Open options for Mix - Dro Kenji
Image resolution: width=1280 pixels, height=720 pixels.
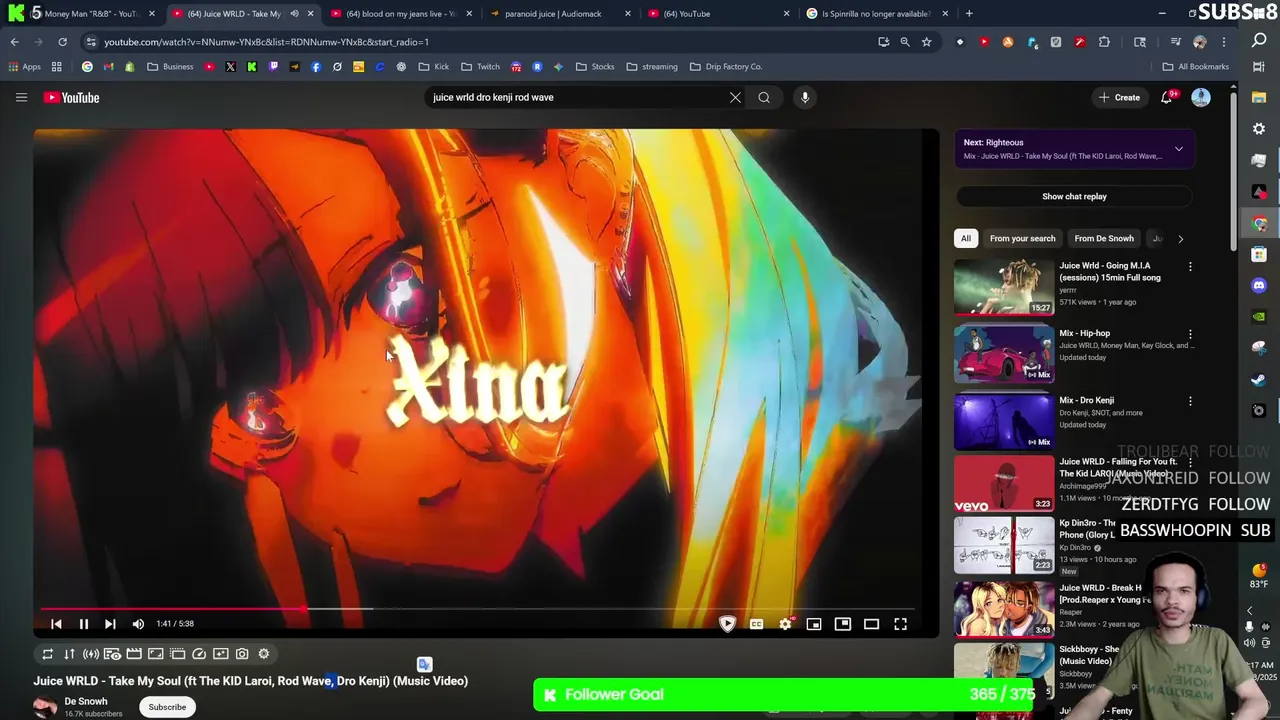point(1190,401)
